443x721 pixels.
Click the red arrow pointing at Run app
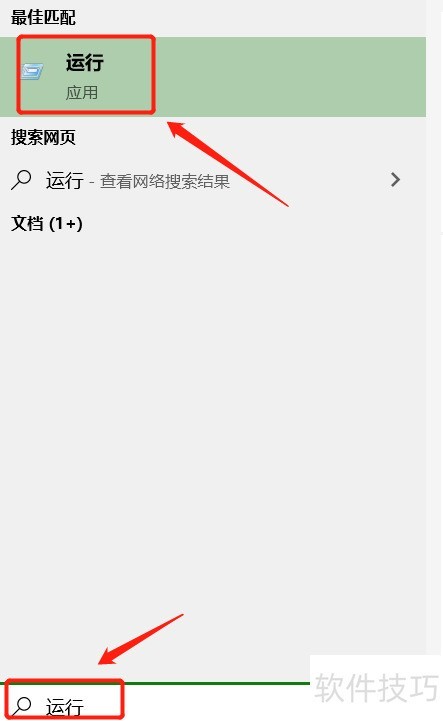tap(228, 163)
